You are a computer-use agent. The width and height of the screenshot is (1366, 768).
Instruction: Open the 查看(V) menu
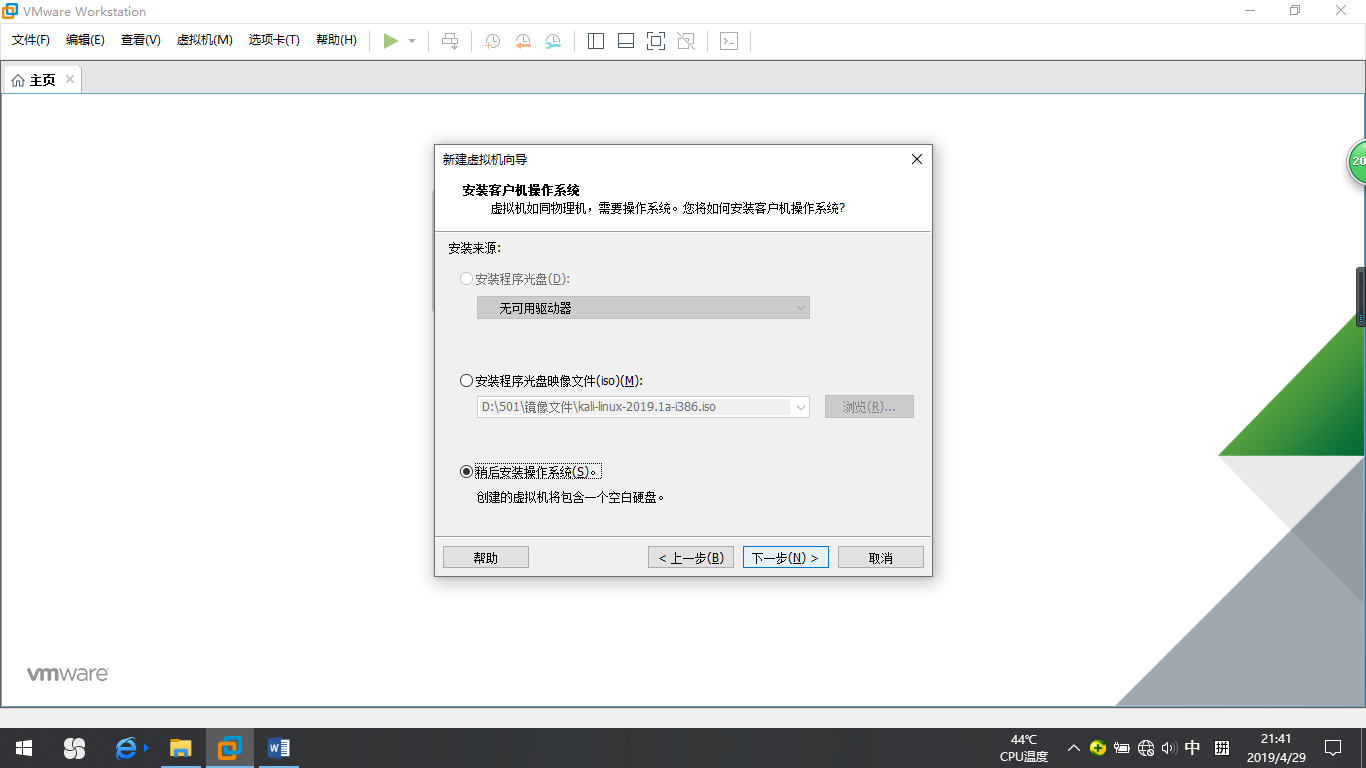[x=141, y=40]
